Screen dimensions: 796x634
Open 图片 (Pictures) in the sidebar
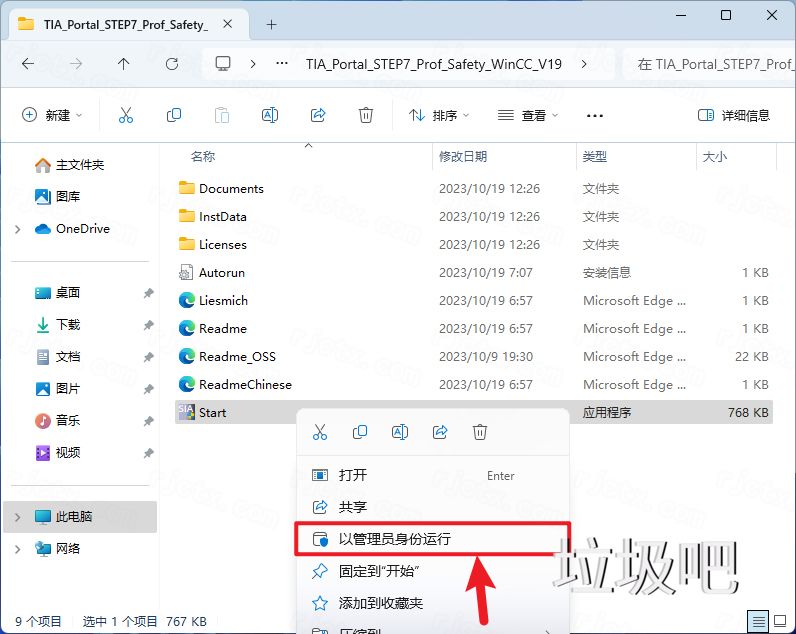click(57, 389)
